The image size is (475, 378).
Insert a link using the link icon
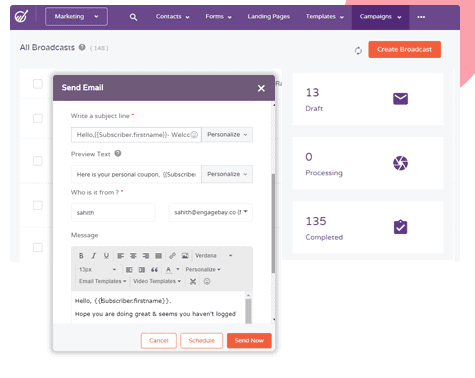[172, 256]
